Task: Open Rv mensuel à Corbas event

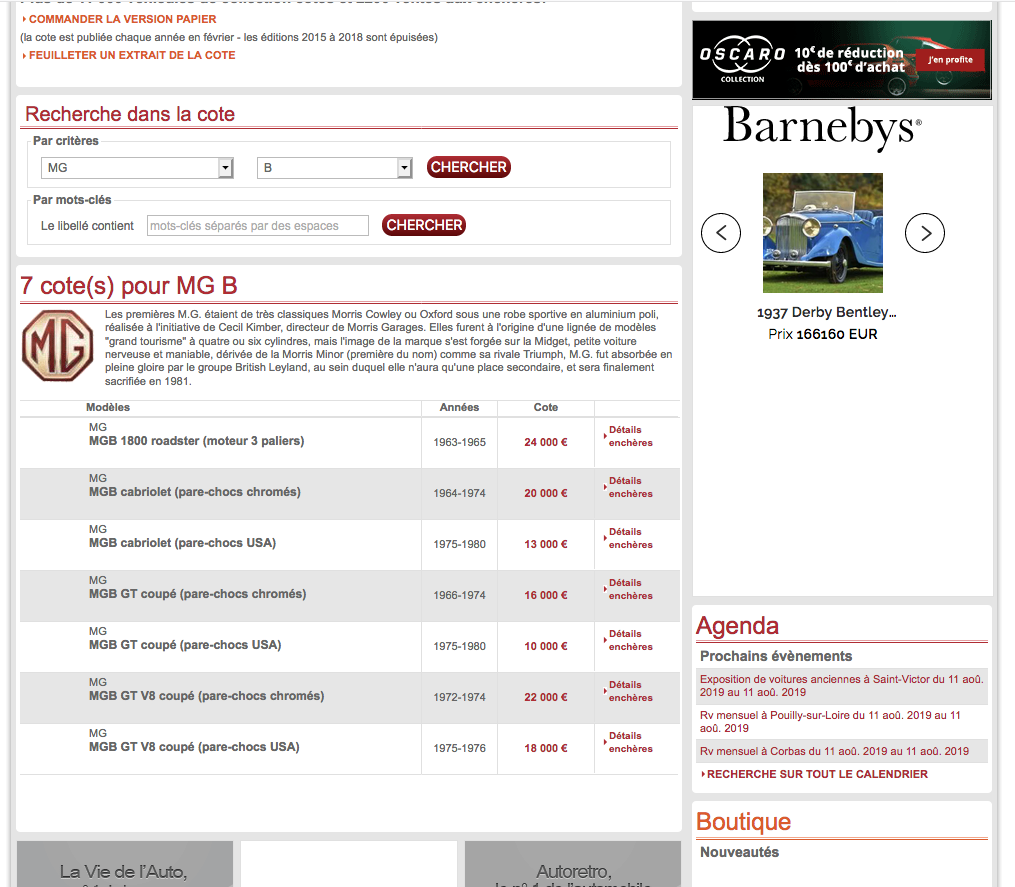Action: pyautogui.click(x=834, y=751)
